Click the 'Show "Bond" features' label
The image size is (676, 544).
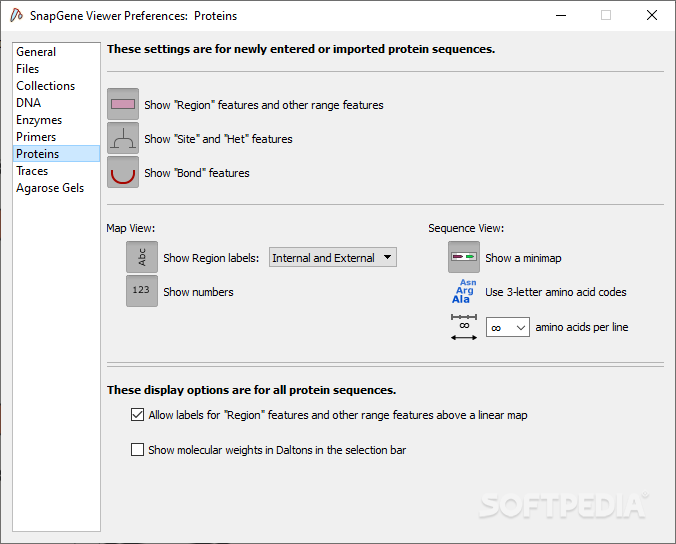[x=197, y=173]
